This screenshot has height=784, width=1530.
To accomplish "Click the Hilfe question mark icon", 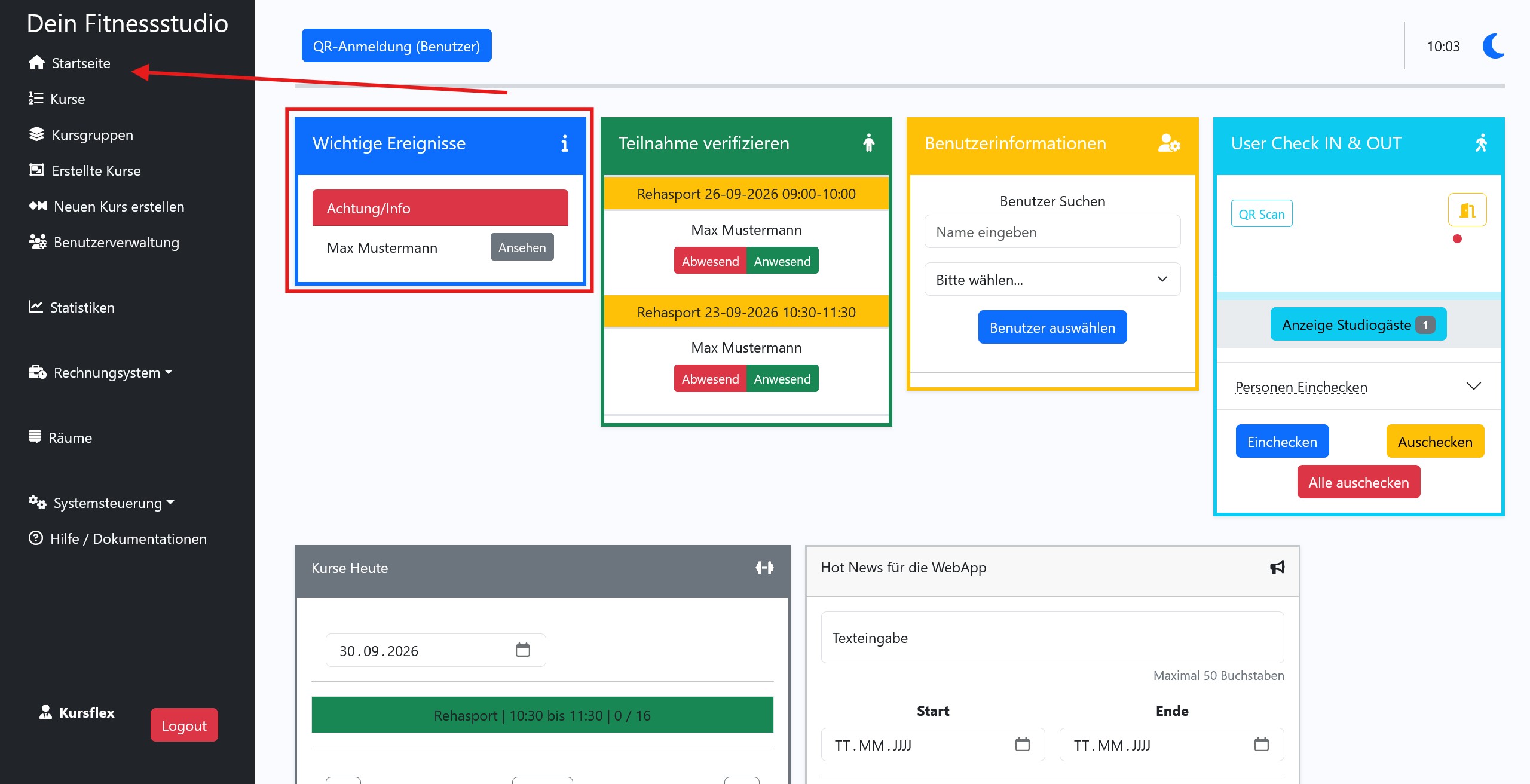I will (36, 538).
